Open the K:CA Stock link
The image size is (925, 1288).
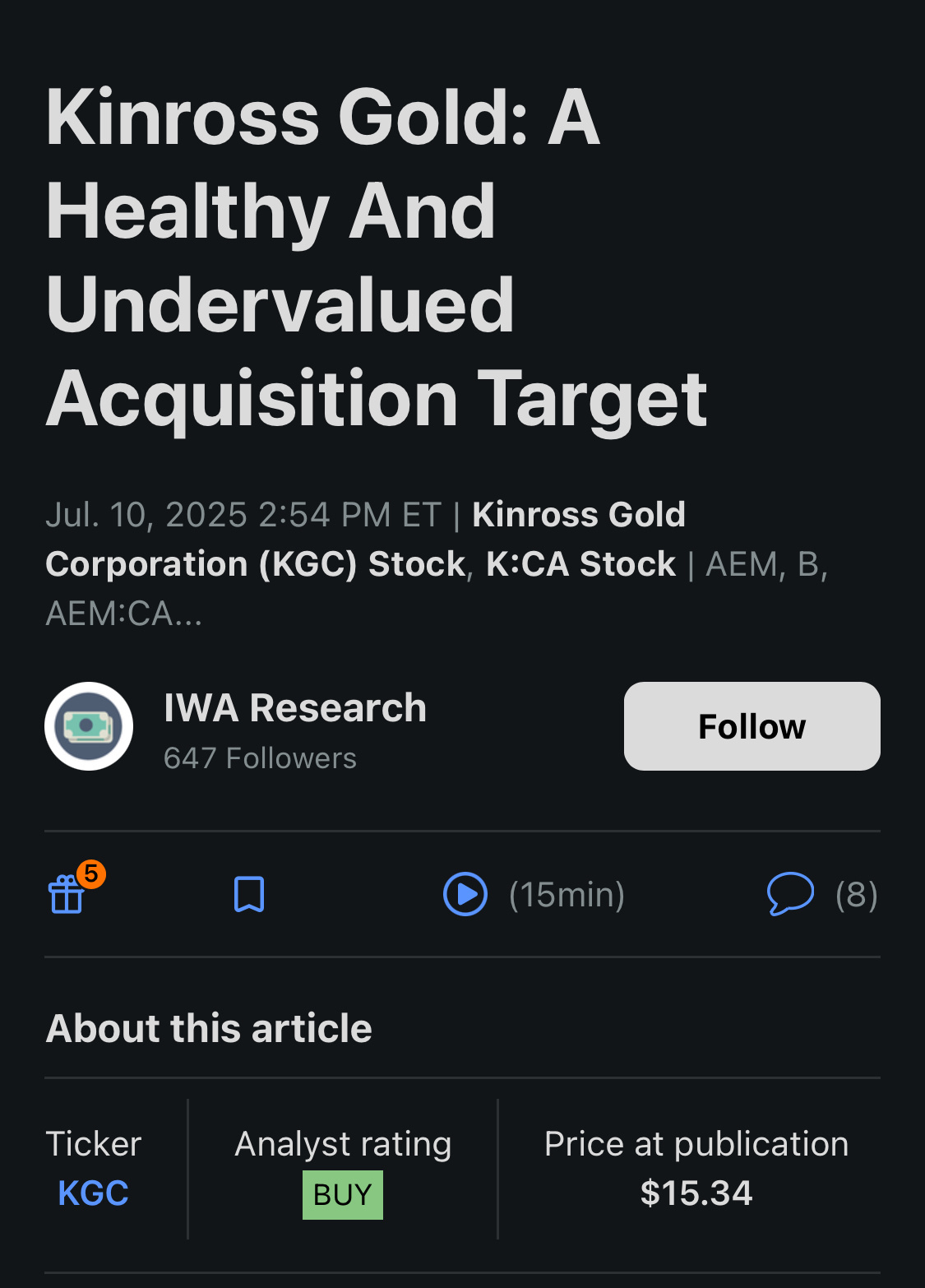(x=580, y=564)
